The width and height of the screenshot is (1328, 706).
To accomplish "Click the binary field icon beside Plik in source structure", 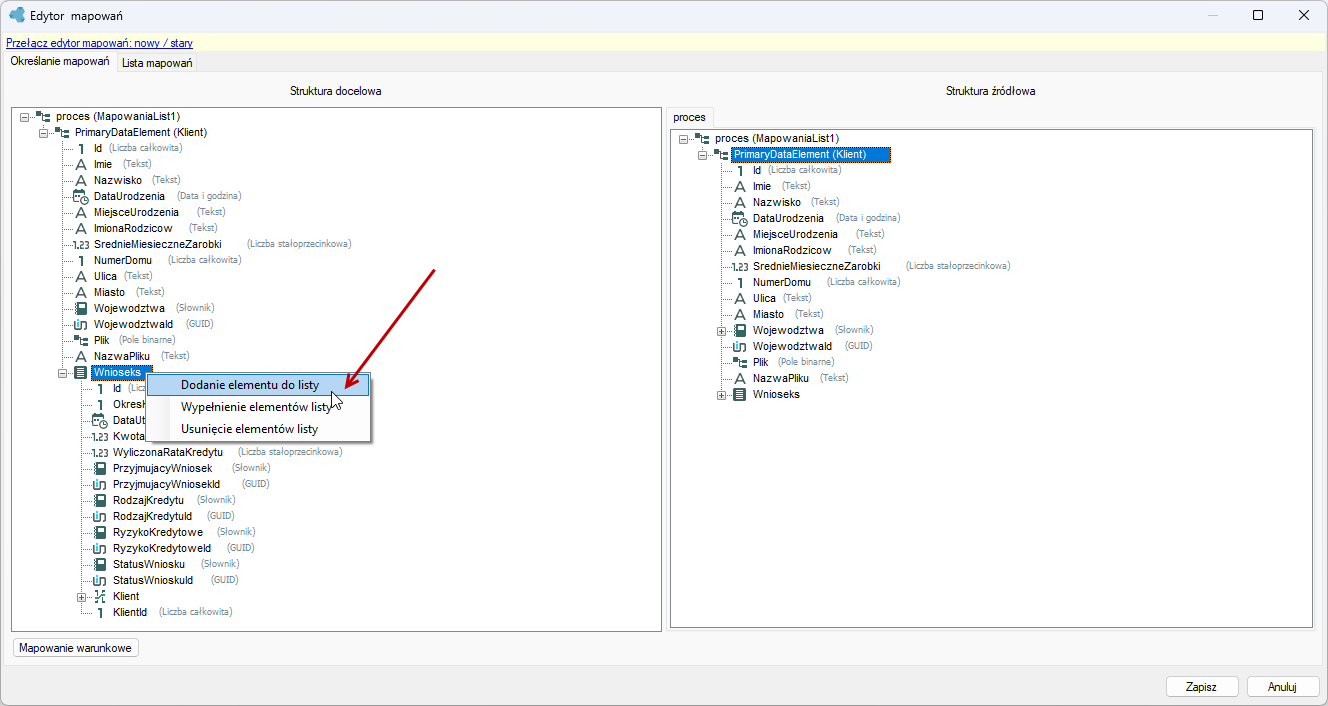I will coord(740,362).
